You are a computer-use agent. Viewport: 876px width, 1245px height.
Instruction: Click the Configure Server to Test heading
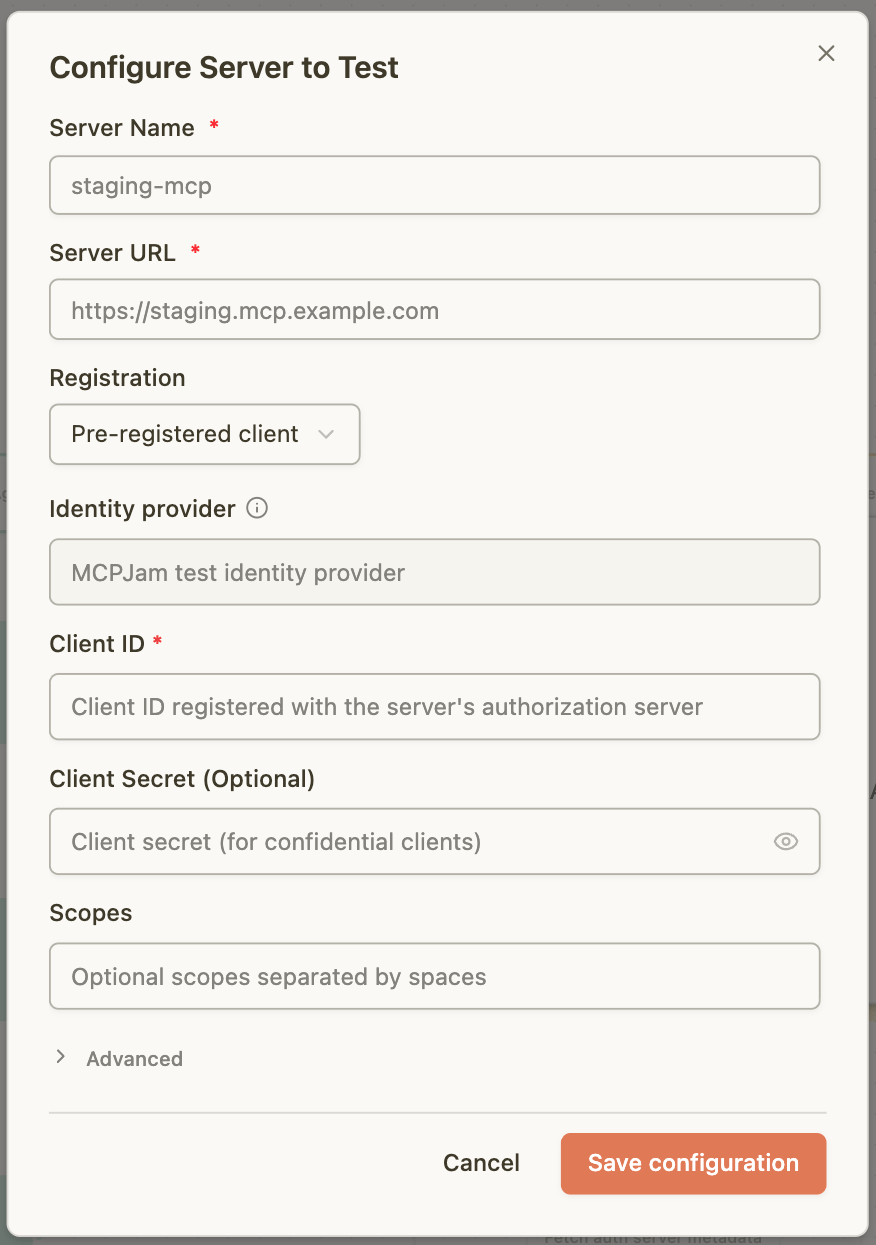click(224, 68)
